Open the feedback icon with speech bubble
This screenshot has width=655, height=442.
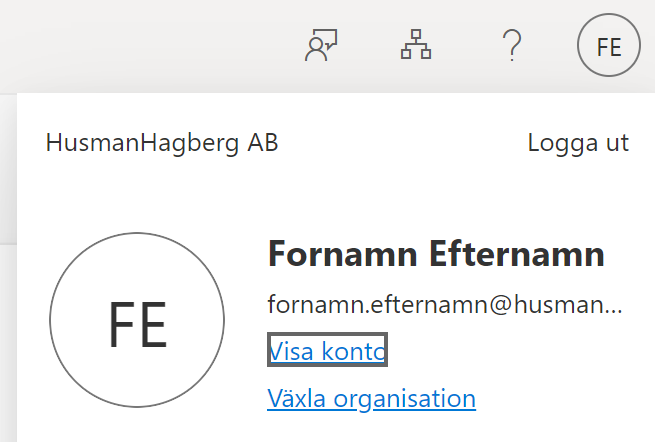(321, 45)
